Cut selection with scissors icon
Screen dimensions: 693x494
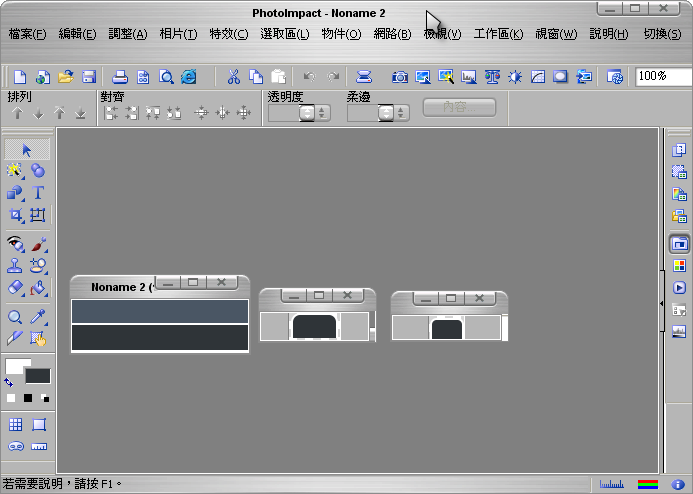(234, 77)
